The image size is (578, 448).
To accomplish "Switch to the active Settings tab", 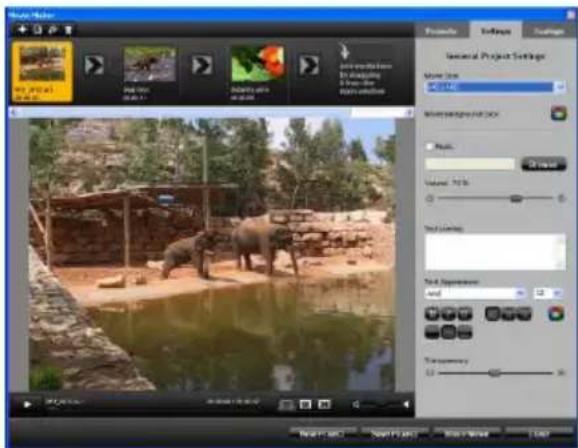I will [496, 31].
